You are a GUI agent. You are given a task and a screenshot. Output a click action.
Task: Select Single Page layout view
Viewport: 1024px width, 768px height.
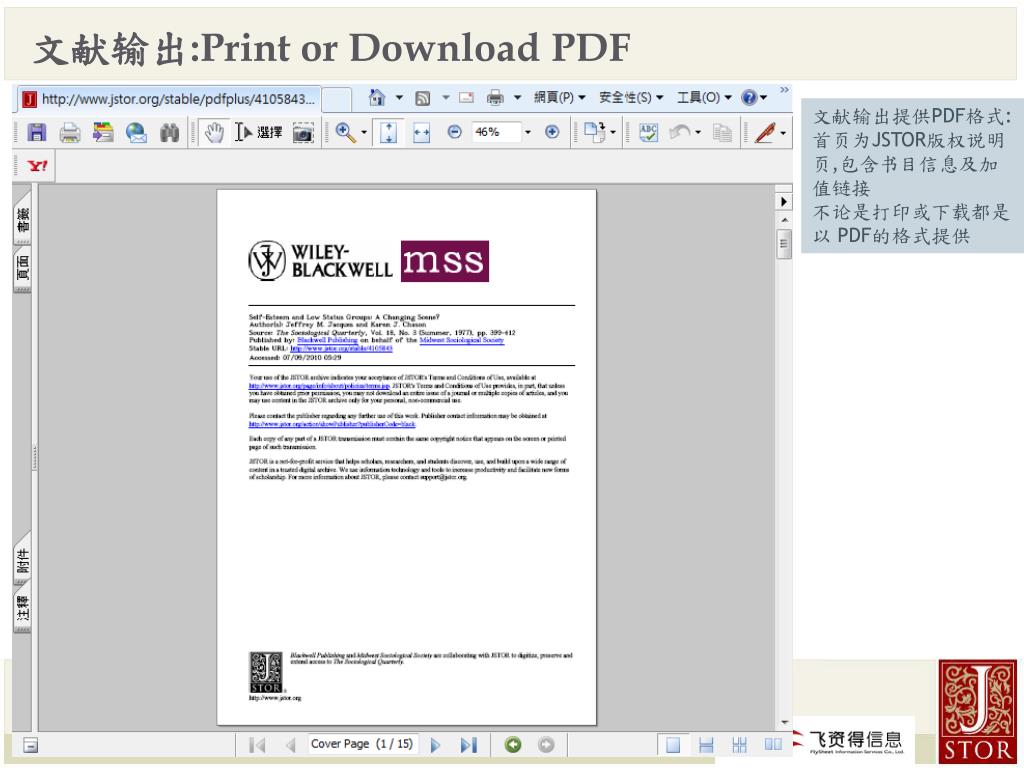(x=673, y=744)
